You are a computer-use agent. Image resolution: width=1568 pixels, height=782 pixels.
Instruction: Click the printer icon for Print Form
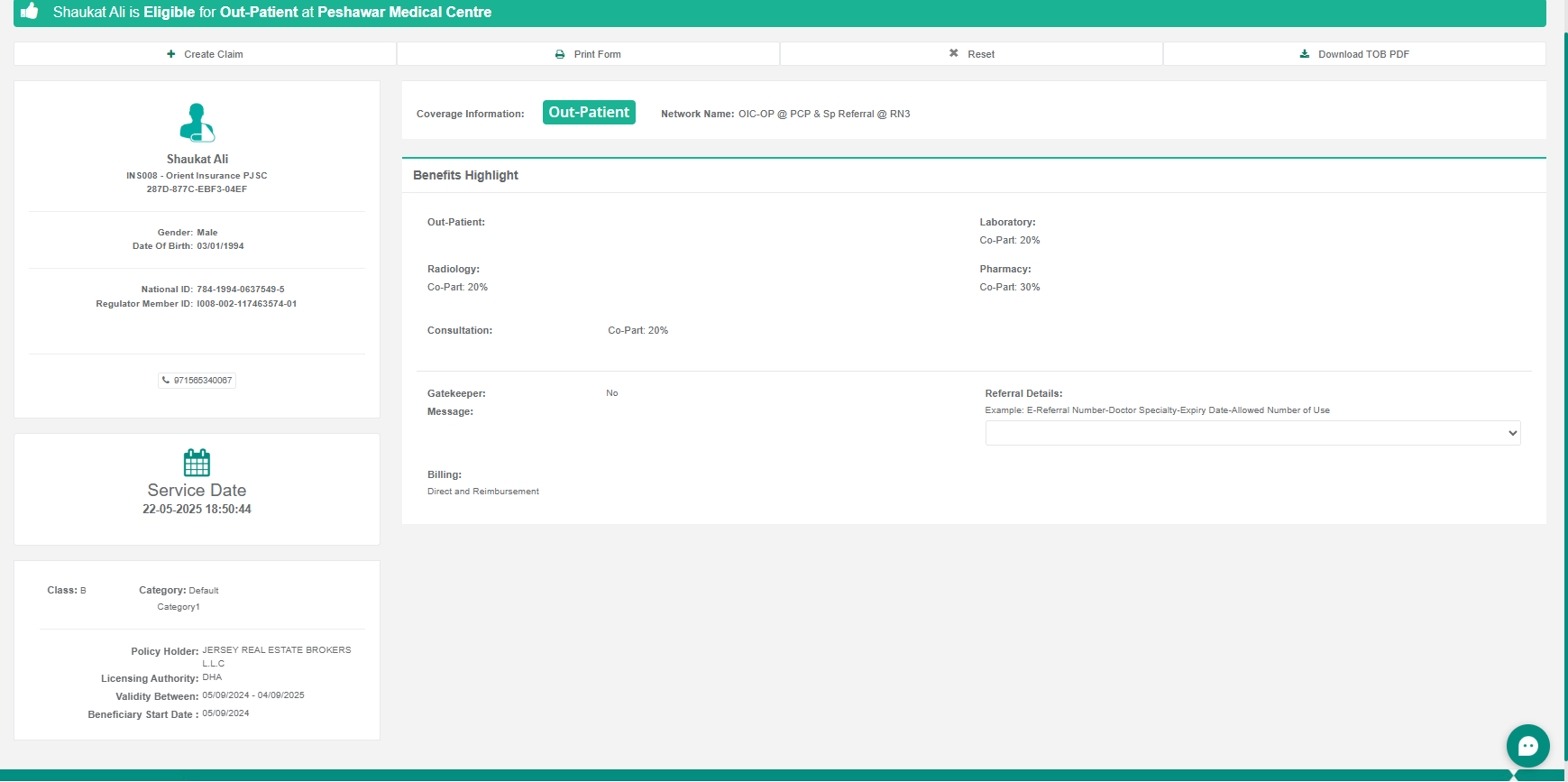(x=560, y=54)
